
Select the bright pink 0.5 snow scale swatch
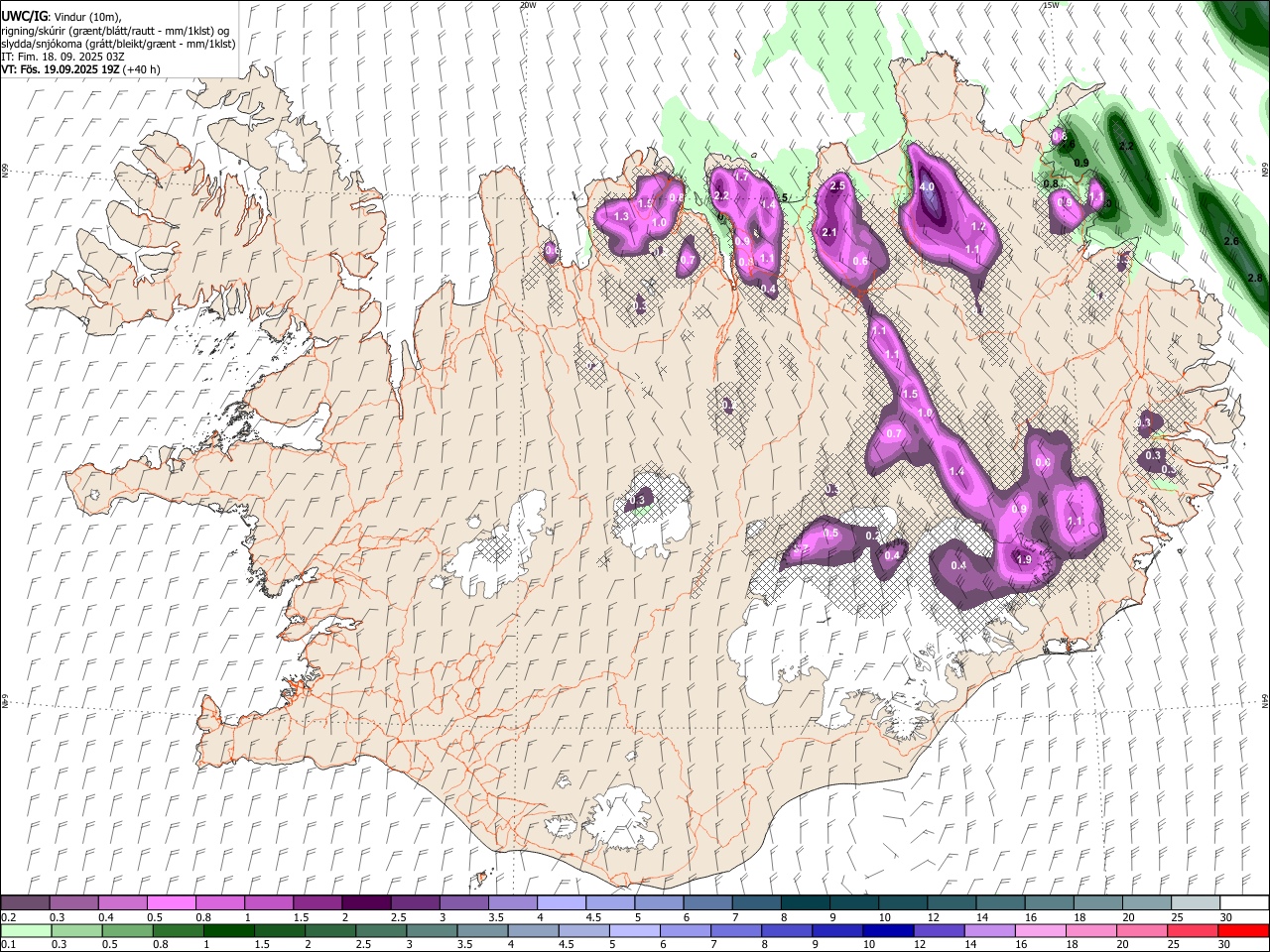(171, 902)
